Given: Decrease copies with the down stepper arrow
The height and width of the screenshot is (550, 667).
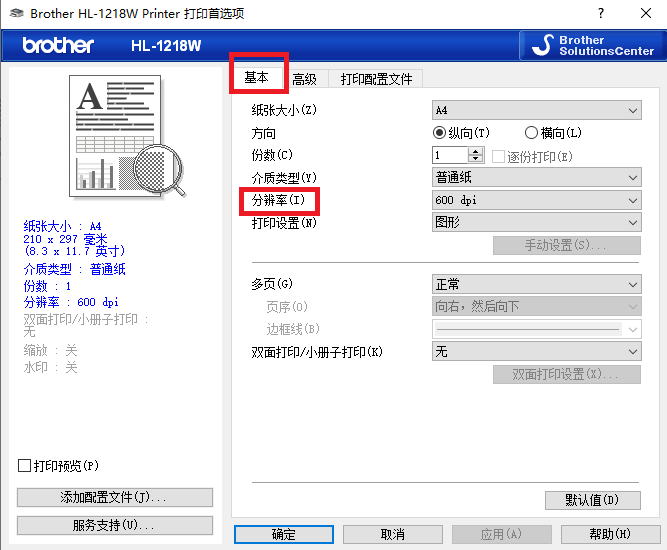Looking at the screenshot, I should pyautogui.click(x=476, y=159).
